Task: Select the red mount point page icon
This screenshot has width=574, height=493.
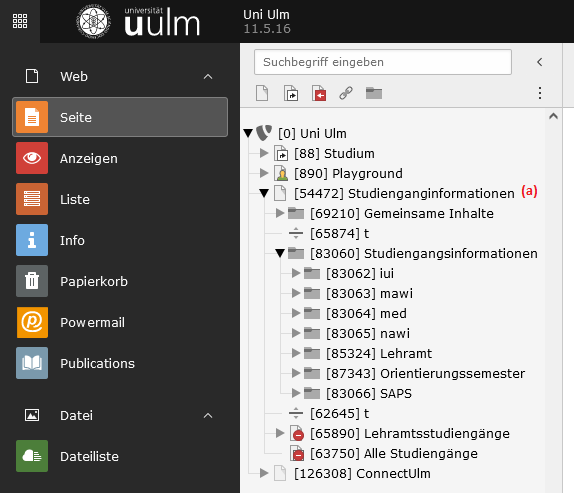Action: pos(319,93)
